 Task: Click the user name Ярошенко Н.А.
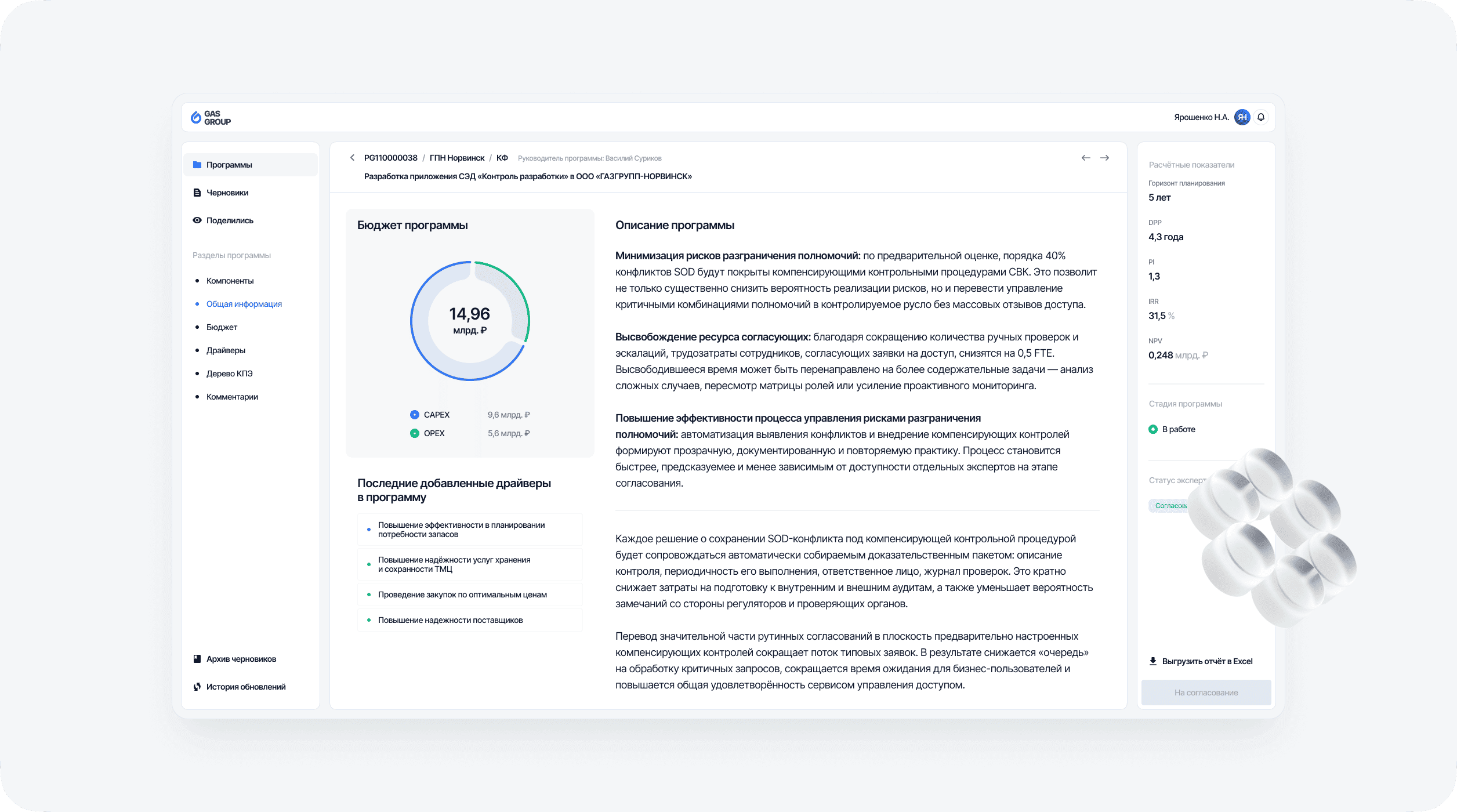(x=1201, y=117)
